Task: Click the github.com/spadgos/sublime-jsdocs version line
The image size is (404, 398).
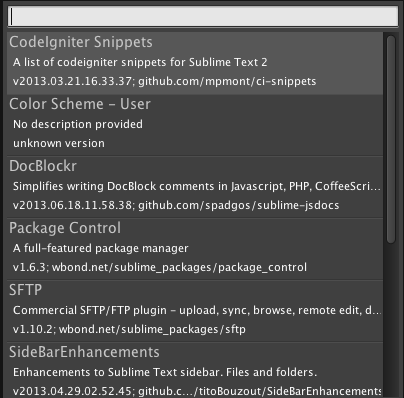Action: [176, 205]
